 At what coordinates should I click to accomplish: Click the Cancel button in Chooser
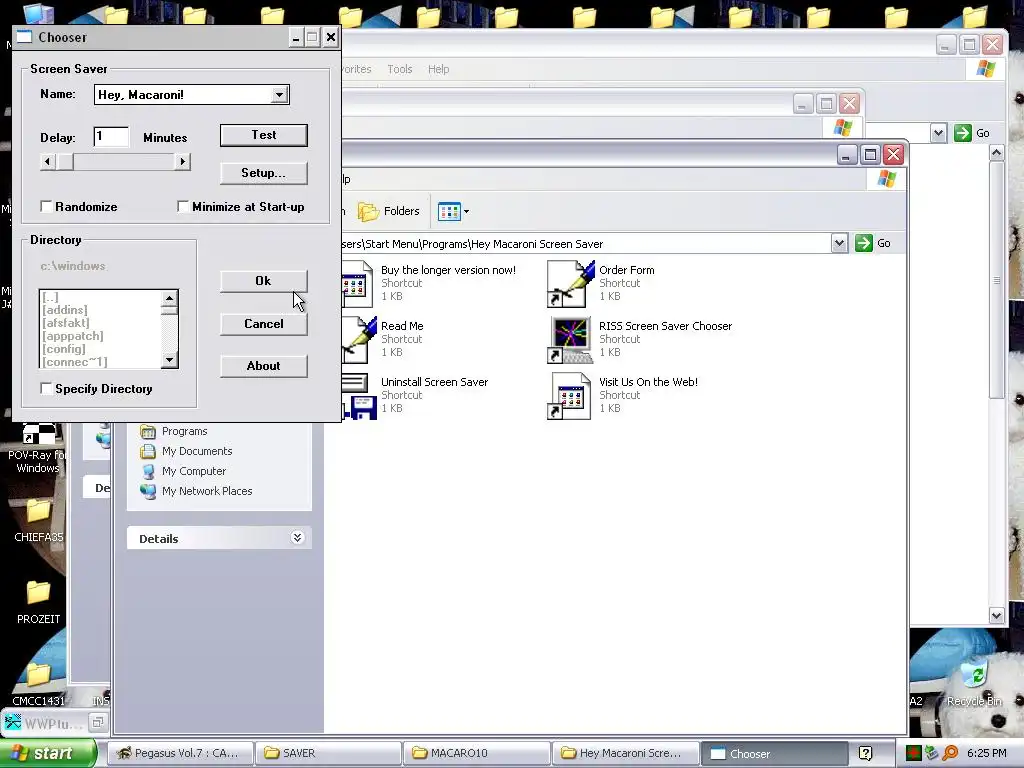264,324
